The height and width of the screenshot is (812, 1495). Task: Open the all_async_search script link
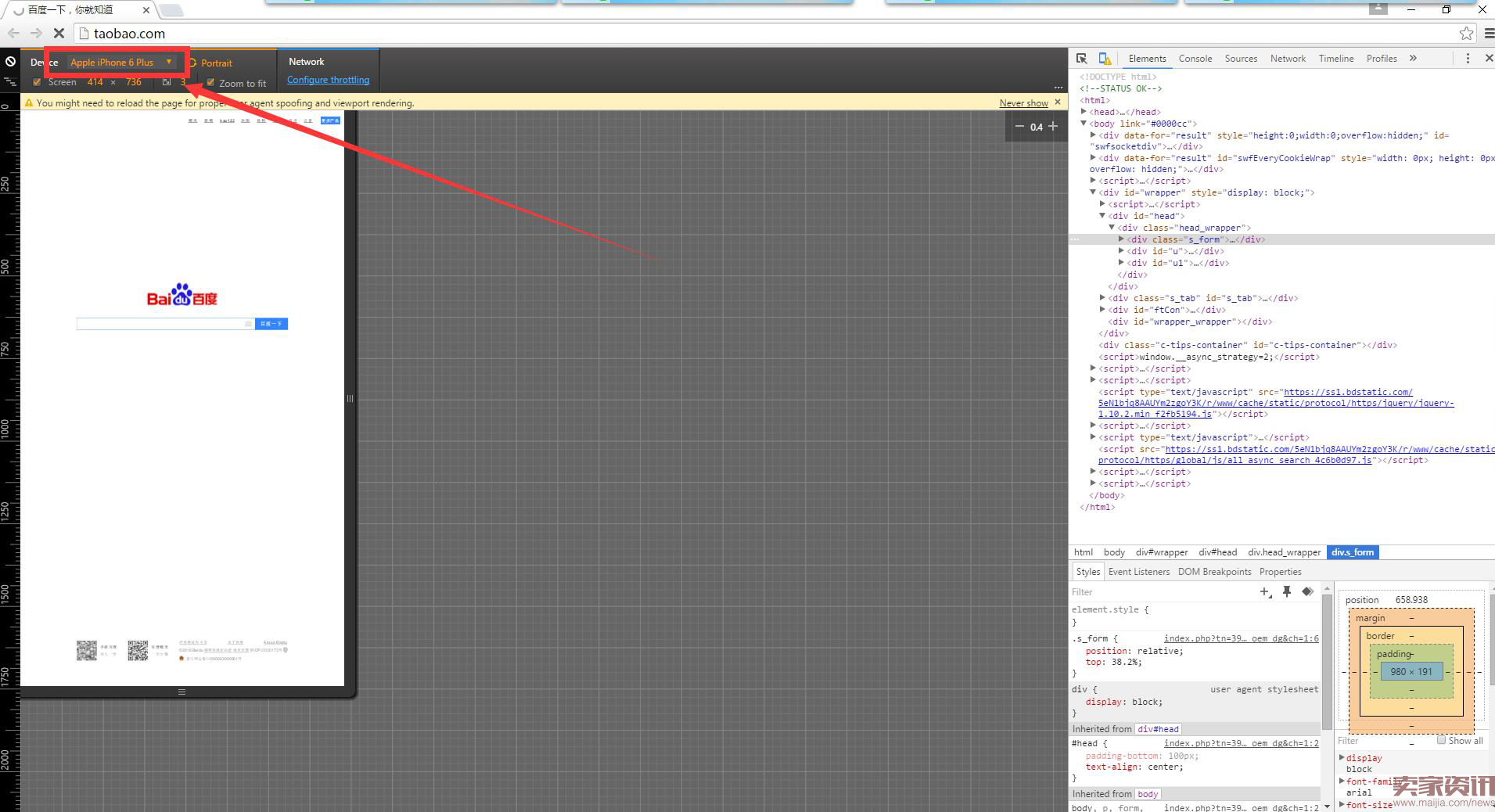(1296, 455)
